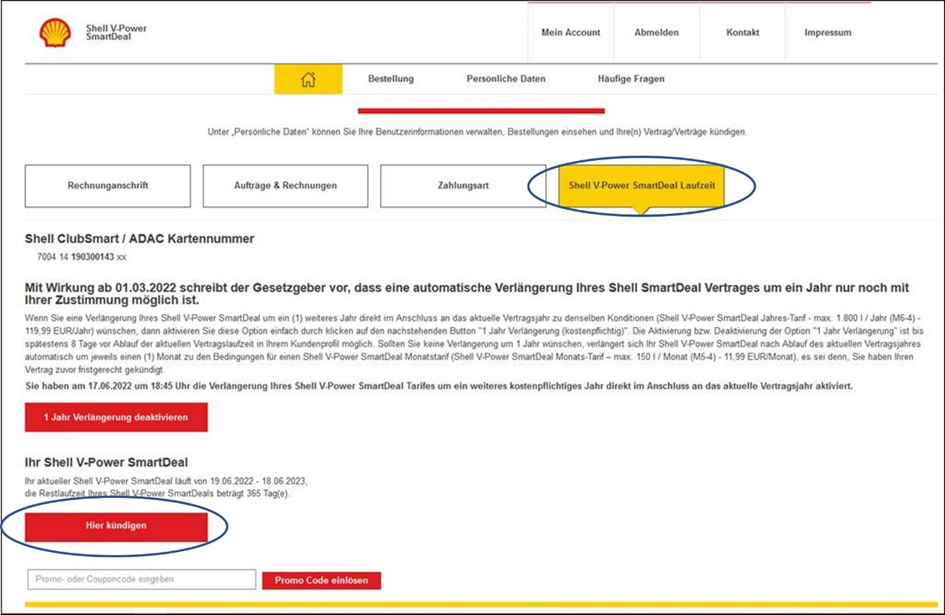Select Rechnunganschrift section
This screenshot has width=945, height=615.
point(108,186)
